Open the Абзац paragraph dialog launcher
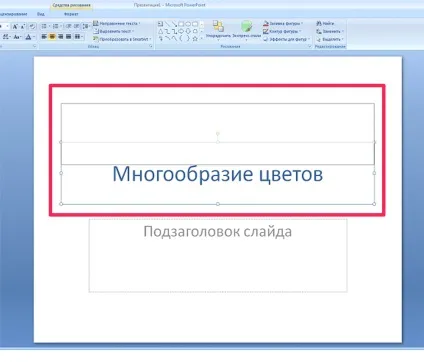The height and width of the screenshot is (362, 424). (151, 47)
